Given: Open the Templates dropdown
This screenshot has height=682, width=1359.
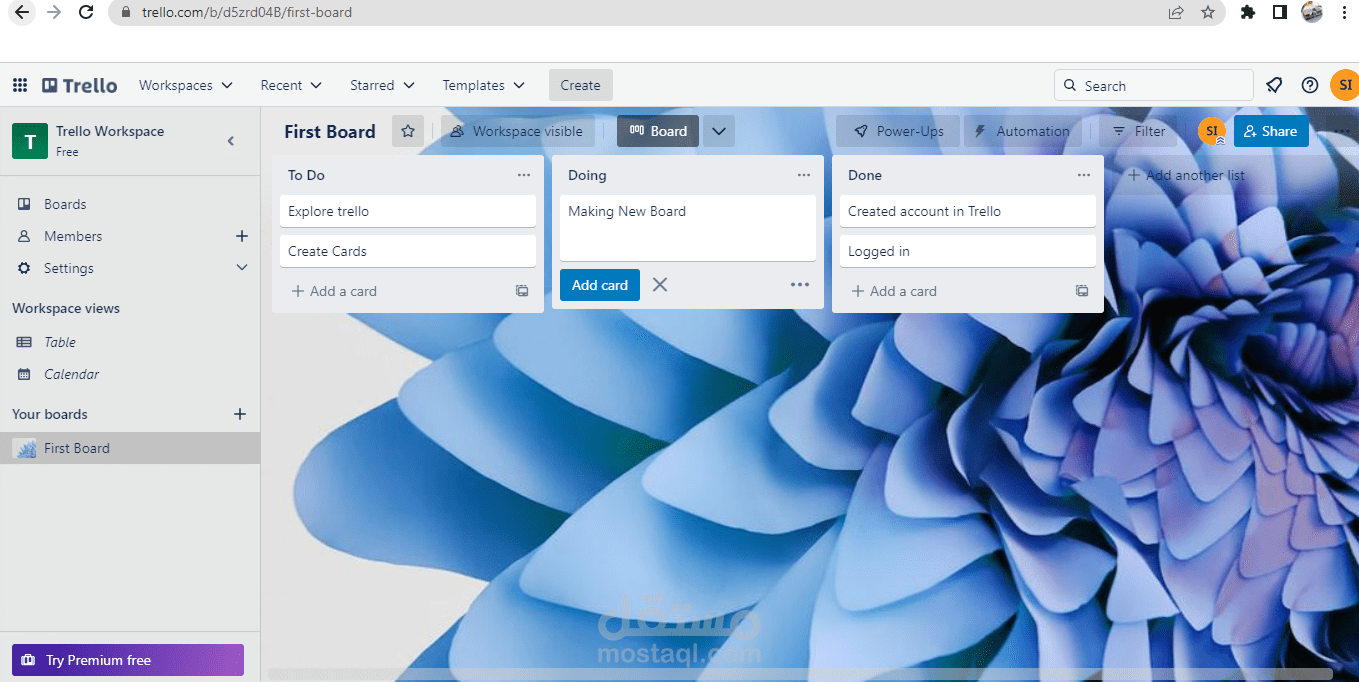Looking at the screenshot, I should coord(484,85).
